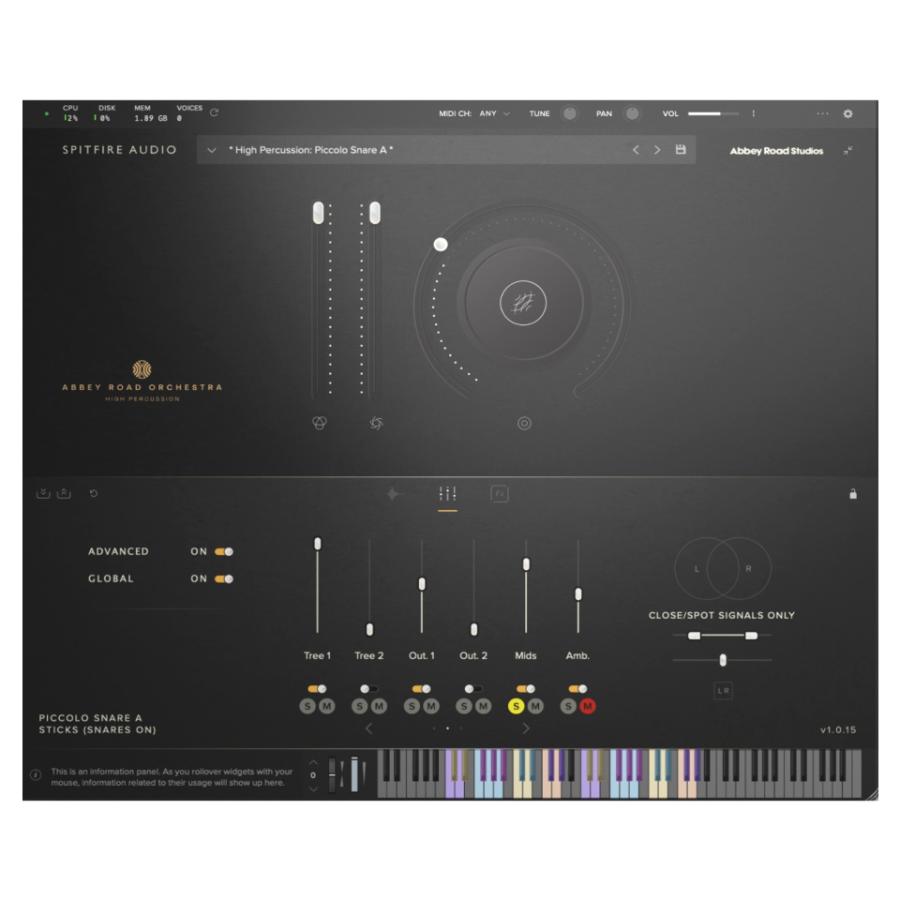Disable the Amb. mic switch
Screen dimensions: 900x900
tap(577, 689)
